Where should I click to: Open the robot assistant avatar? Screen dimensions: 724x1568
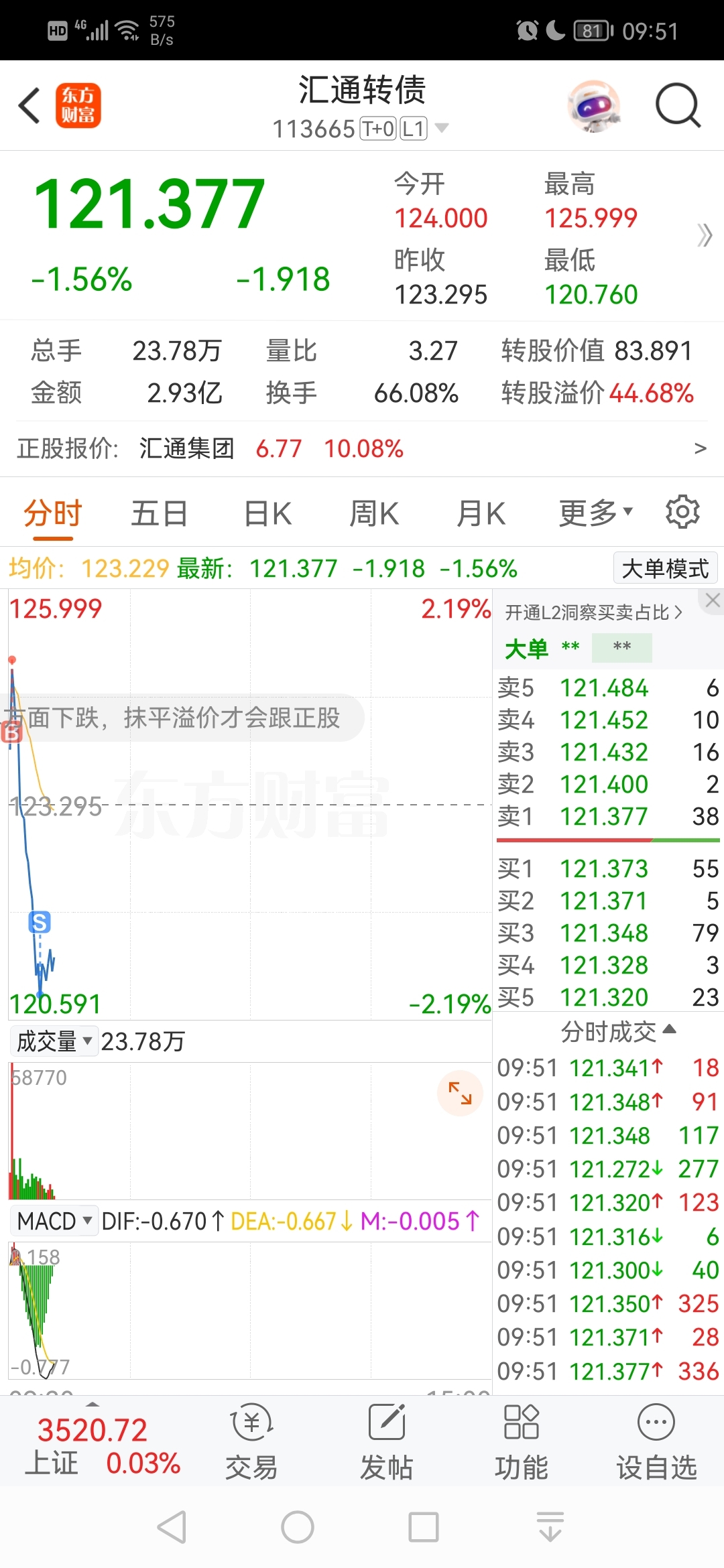(593, 106)
